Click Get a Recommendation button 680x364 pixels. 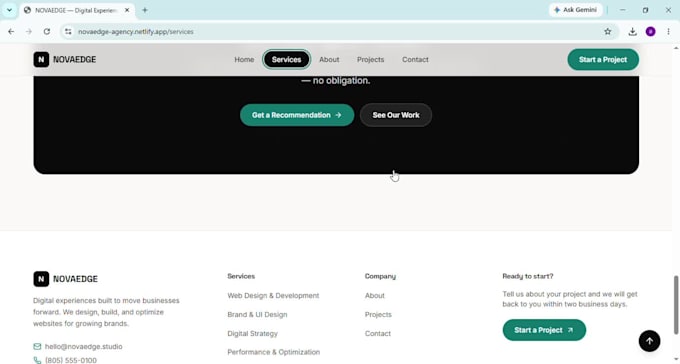[x=297, y=115]
